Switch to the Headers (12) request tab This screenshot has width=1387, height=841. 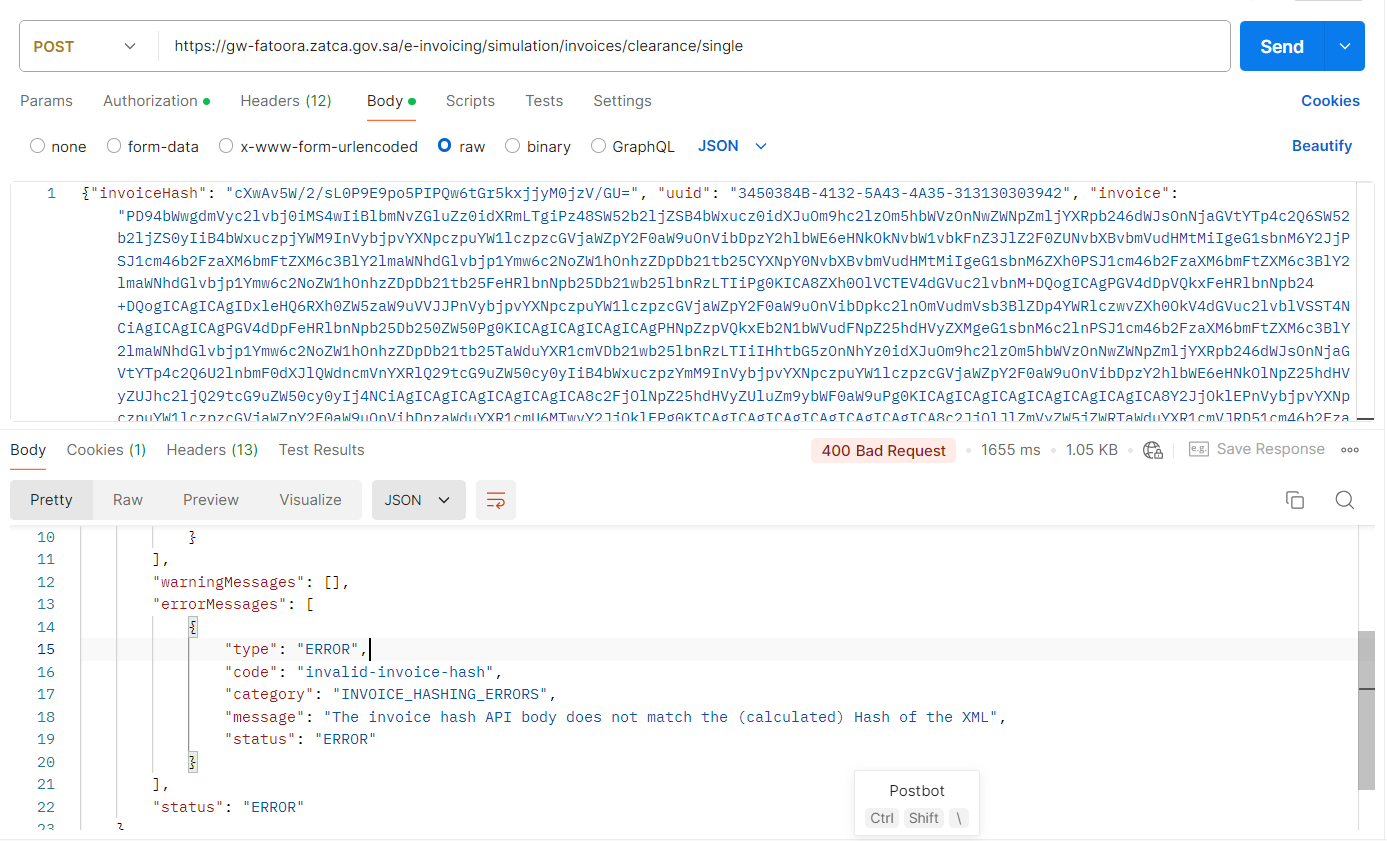tap(285, 101)
